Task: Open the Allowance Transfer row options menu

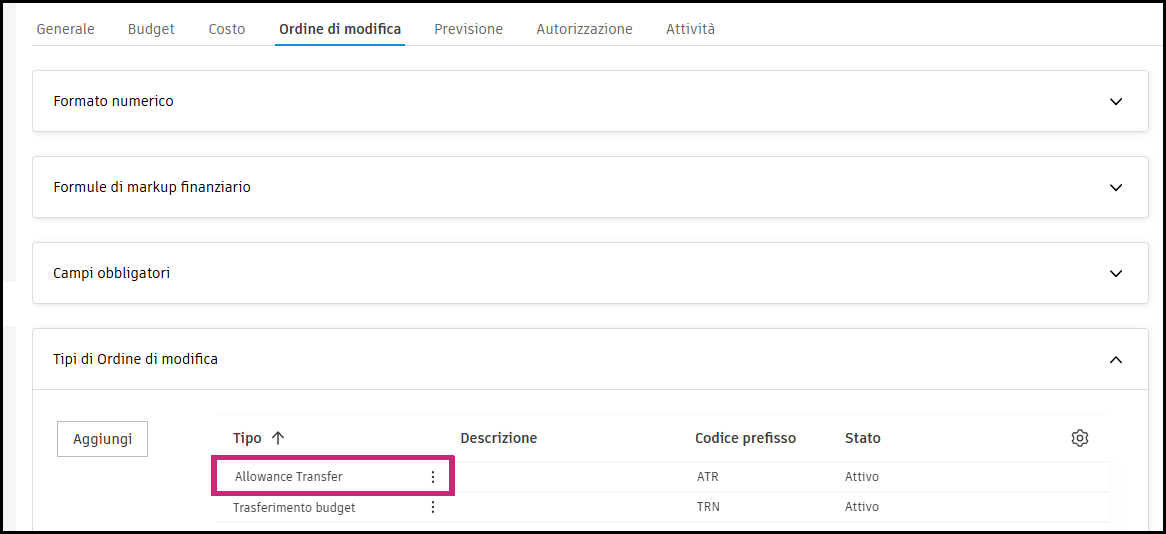Action: pyautogui.click(x=433, y=477)
